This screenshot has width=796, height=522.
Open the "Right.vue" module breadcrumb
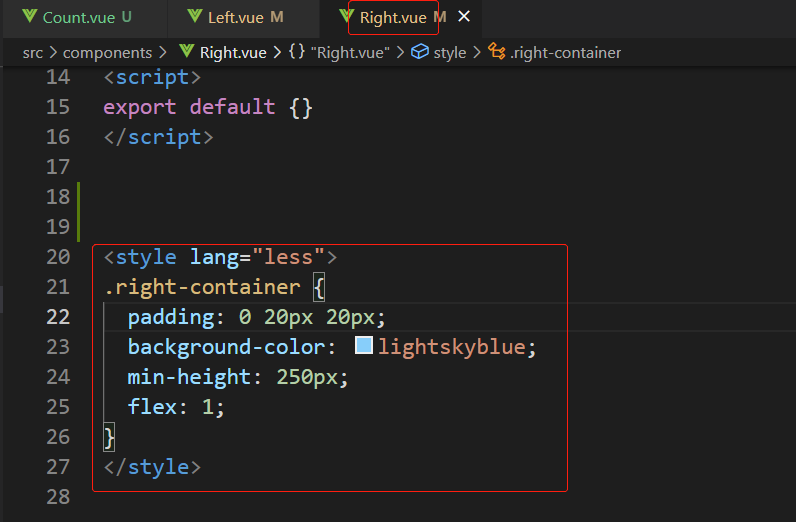350,53
